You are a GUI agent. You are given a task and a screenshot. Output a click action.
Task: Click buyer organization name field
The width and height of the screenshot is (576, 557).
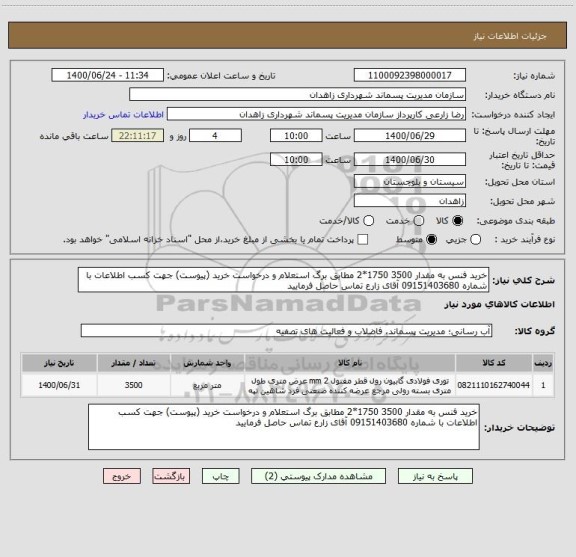298,95
